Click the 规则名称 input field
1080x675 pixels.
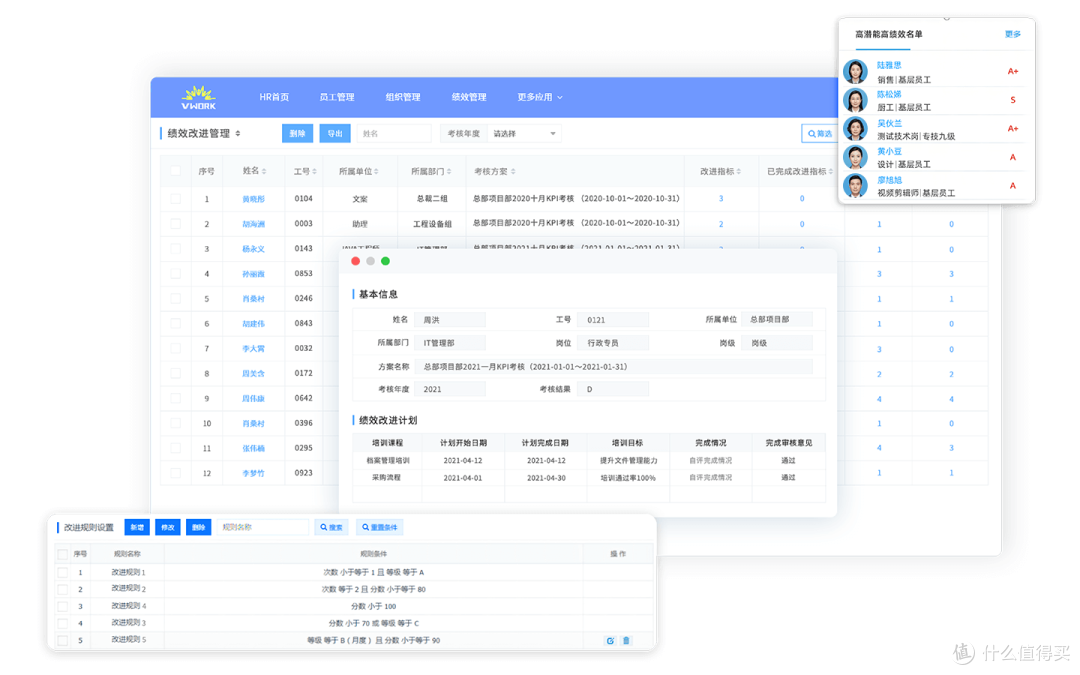262,528
